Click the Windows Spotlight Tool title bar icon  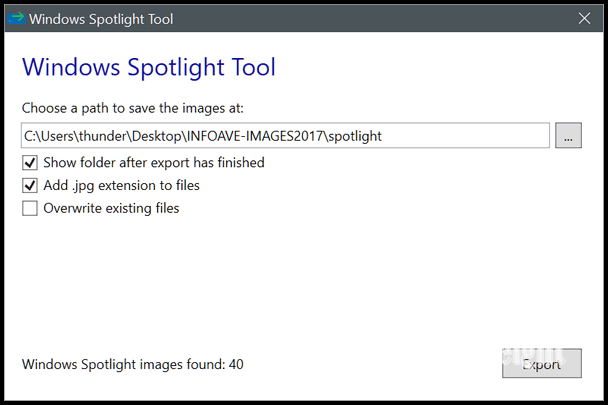[x=16, y=18]
